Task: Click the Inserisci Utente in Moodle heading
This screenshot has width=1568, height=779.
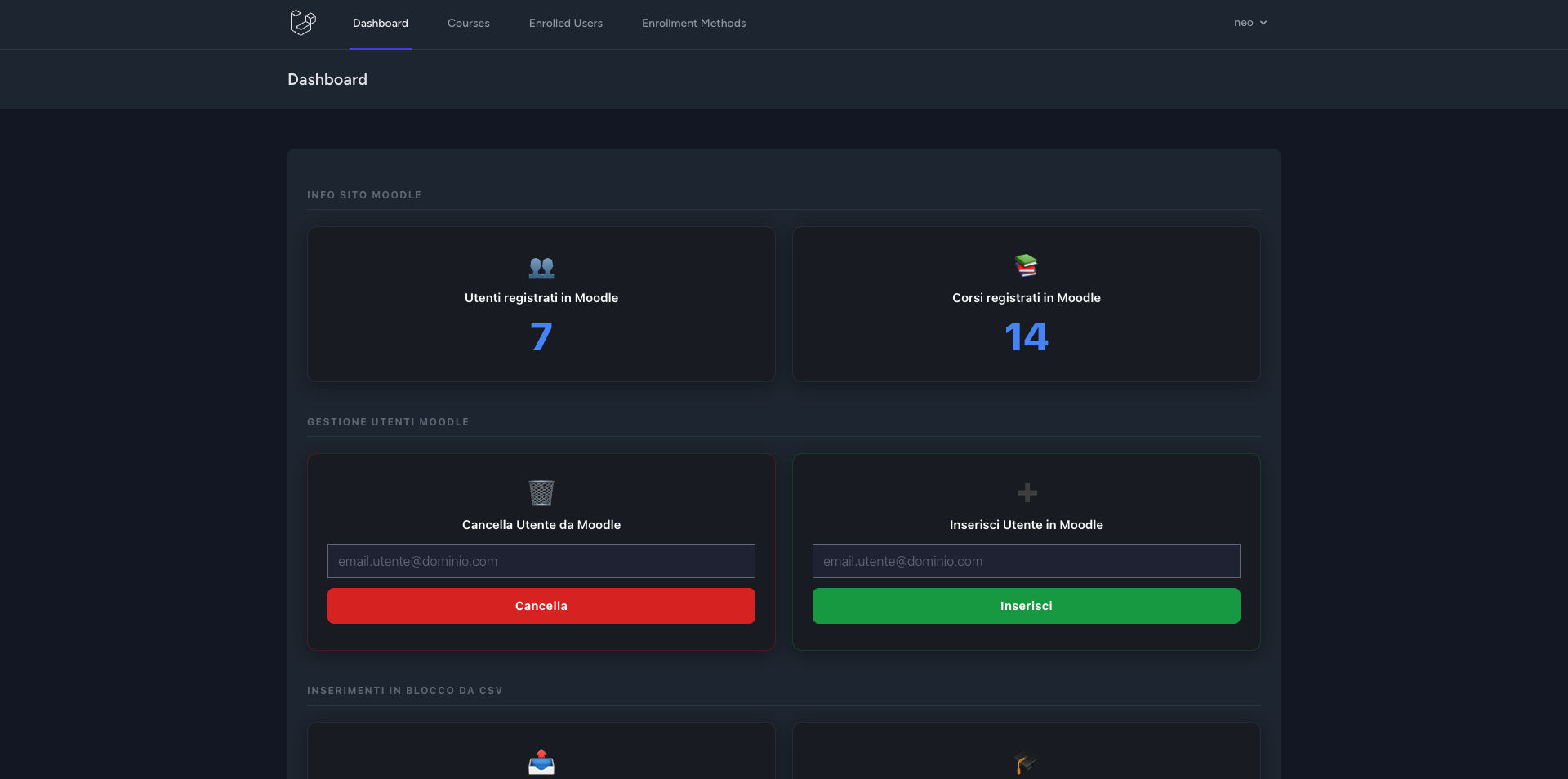Action: point(1027,525)
